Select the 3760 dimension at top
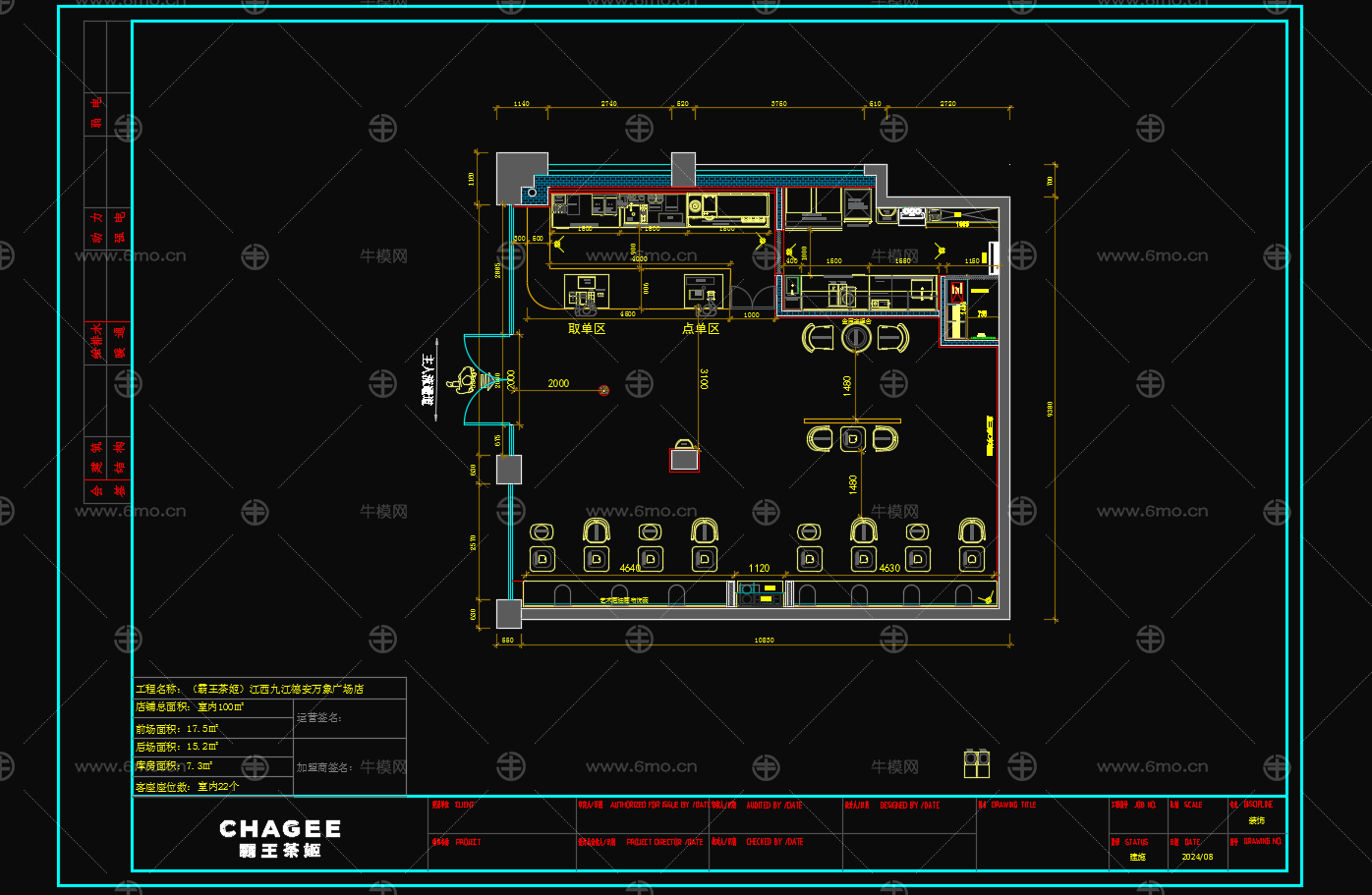The image size is (1372, 895). click(x=778, y=103)
